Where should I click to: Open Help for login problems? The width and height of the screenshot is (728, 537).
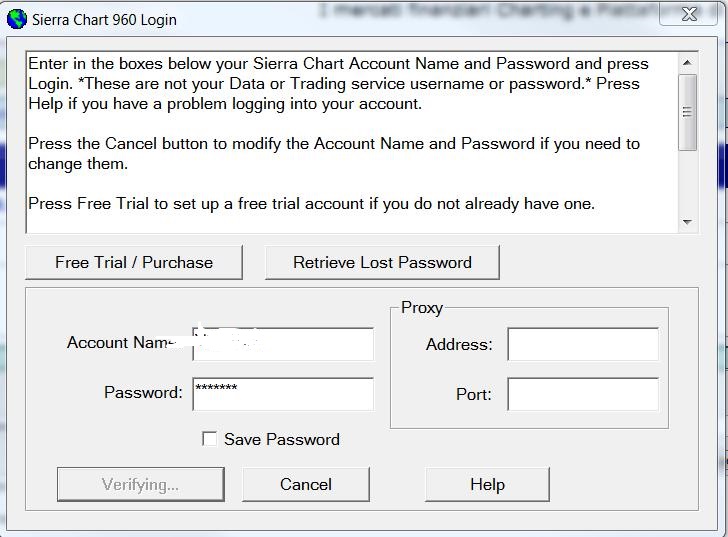487,485
